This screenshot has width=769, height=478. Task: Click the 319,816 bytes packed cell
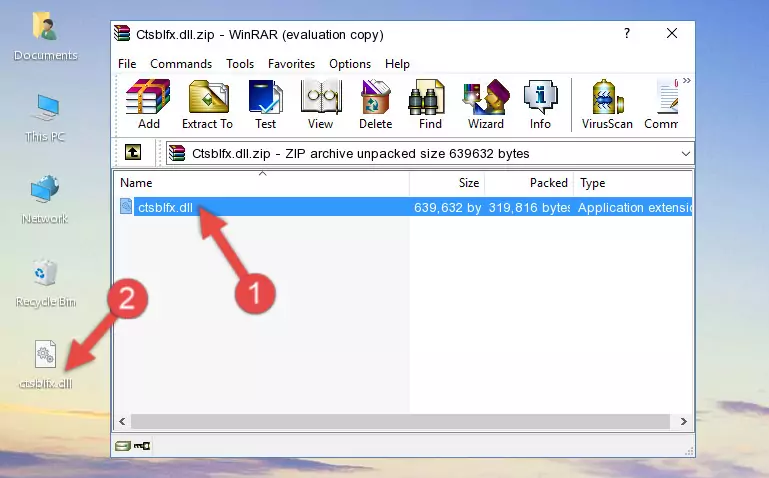(529, 207)
